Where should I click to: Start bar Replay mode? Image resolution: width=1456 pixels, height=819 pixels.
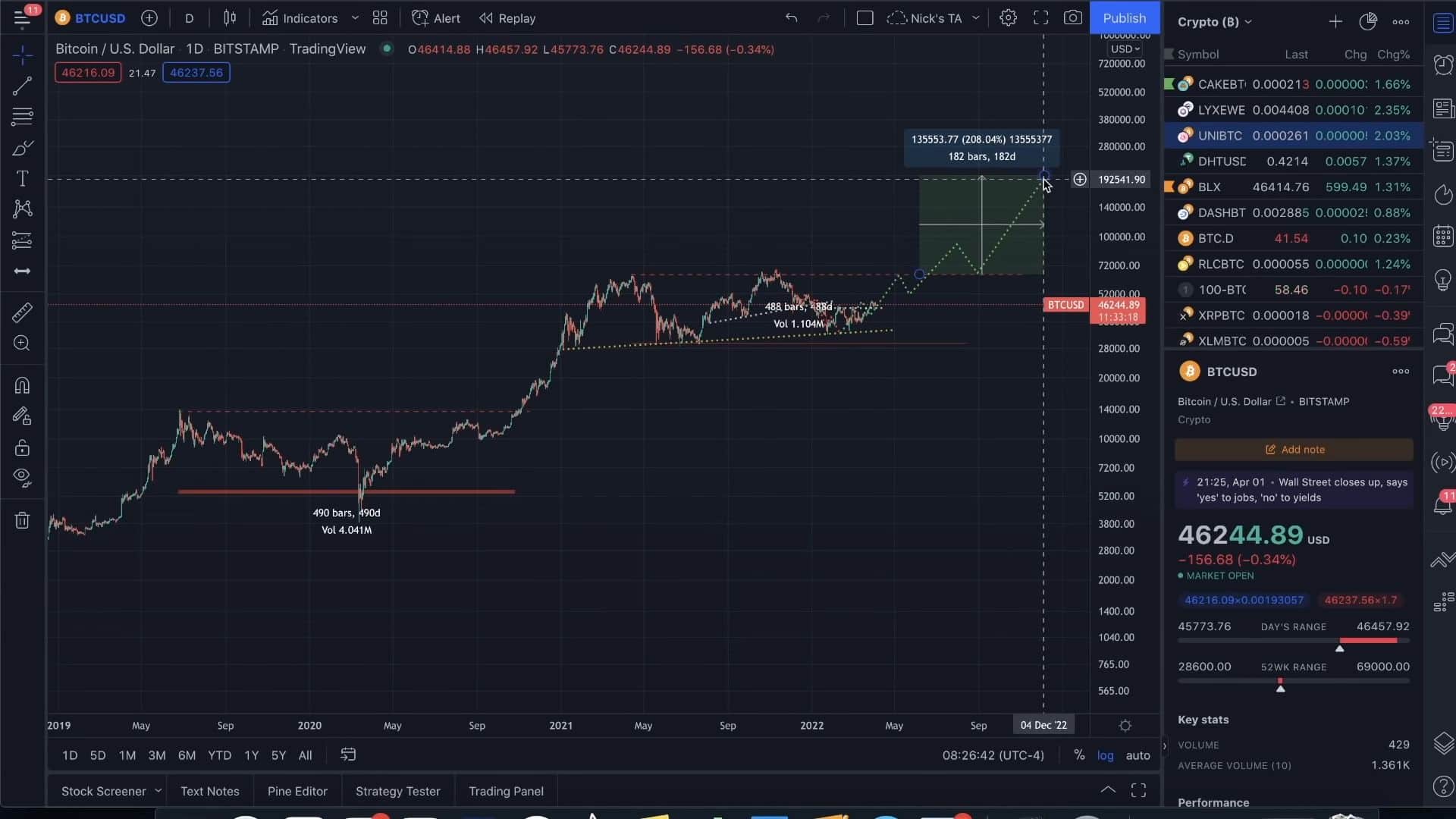[x=507, y=18]
